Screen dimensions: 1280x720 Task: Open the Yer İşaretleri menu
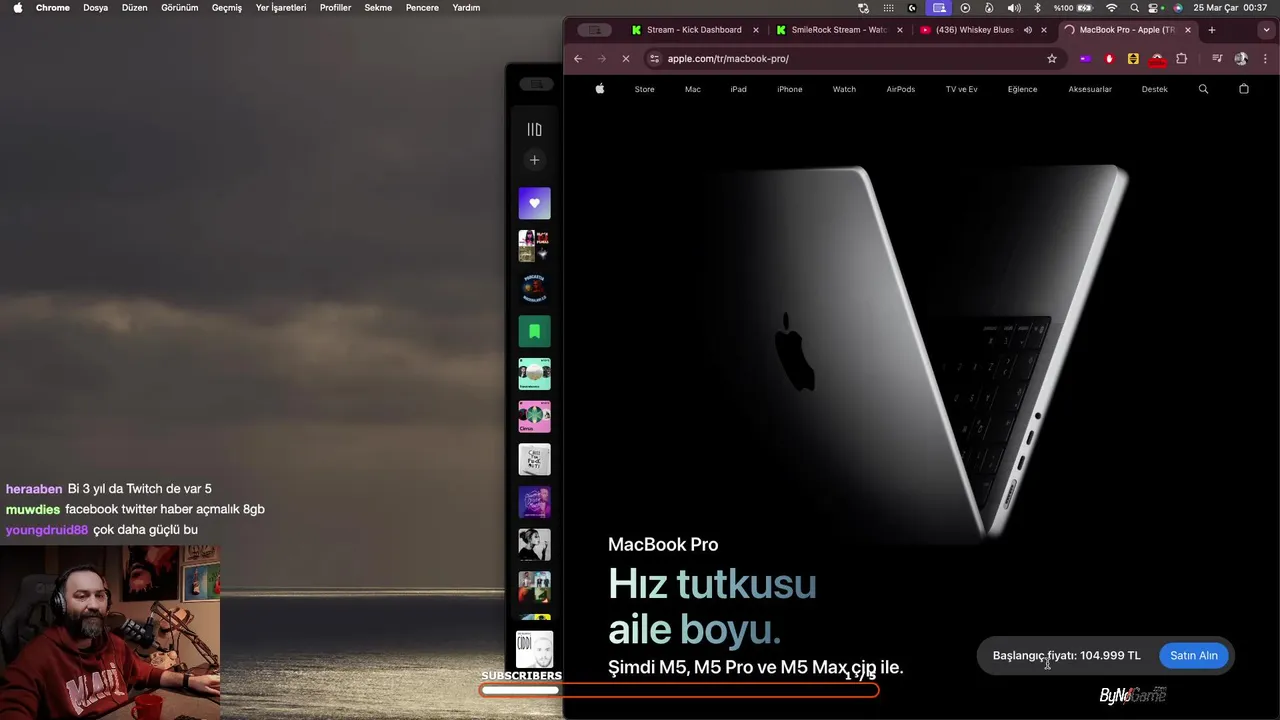coord(281,7)
